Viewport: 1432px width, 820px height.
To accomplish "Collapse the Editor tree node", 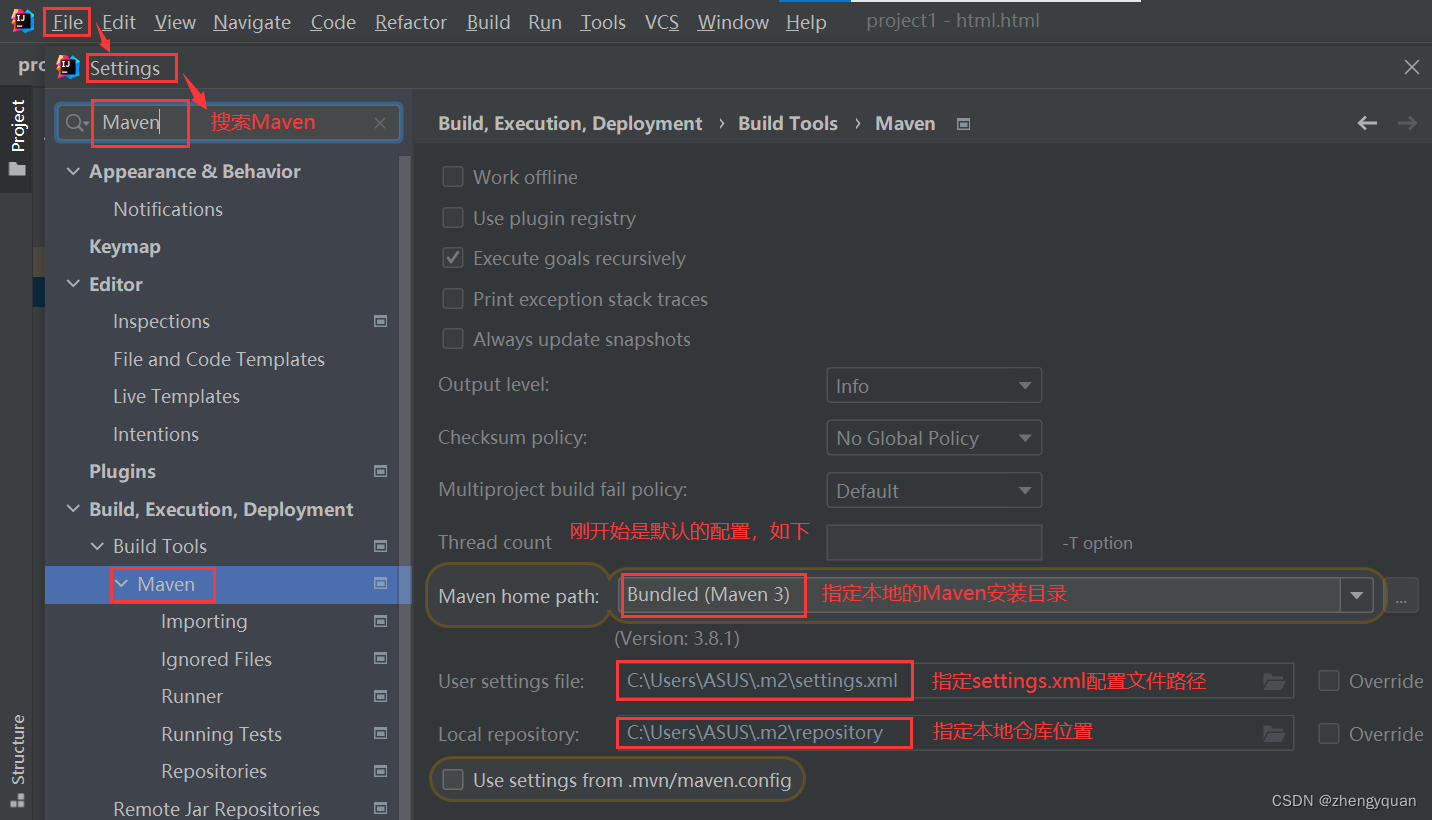I will 73,284.
